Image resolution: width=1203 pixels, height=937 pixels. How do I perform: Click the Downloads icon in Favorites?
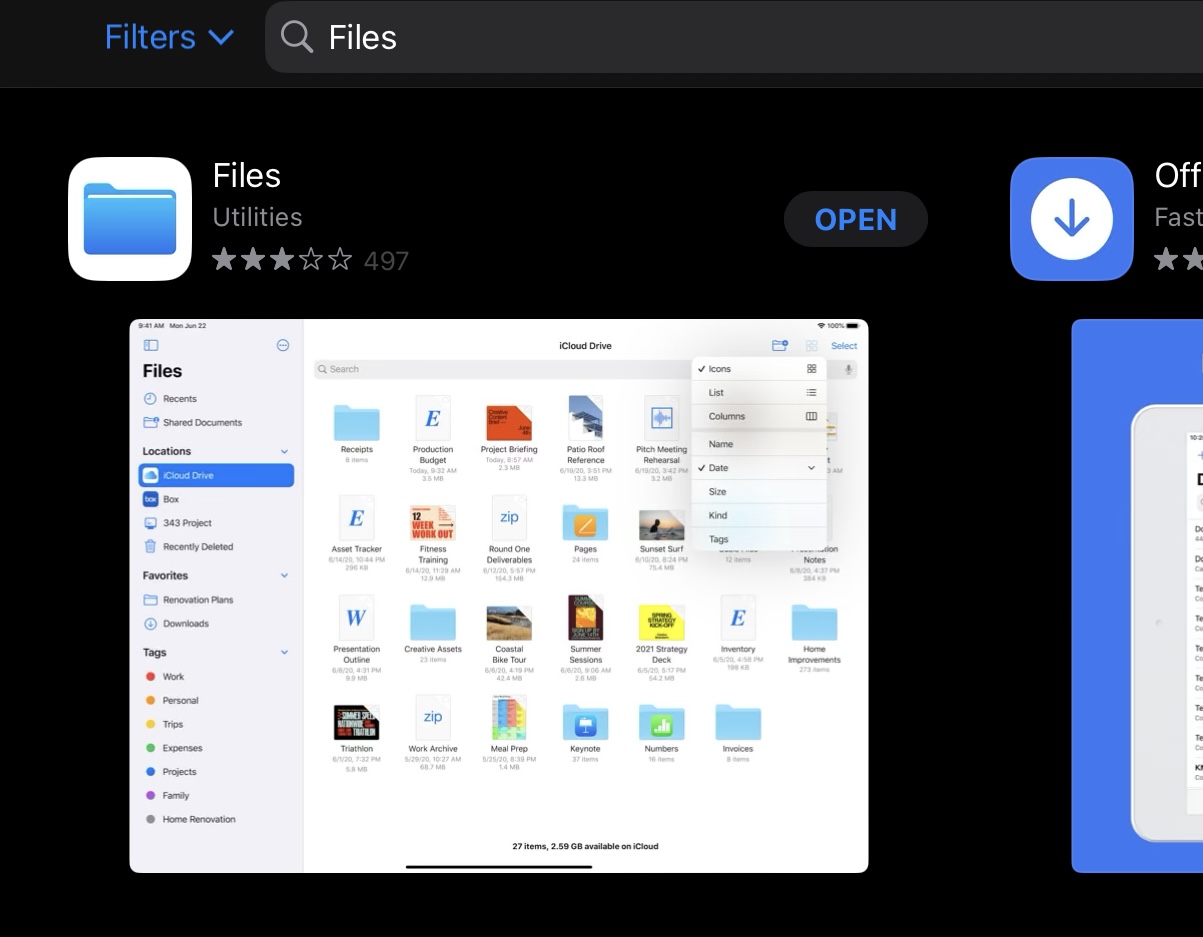coord(151,624)
